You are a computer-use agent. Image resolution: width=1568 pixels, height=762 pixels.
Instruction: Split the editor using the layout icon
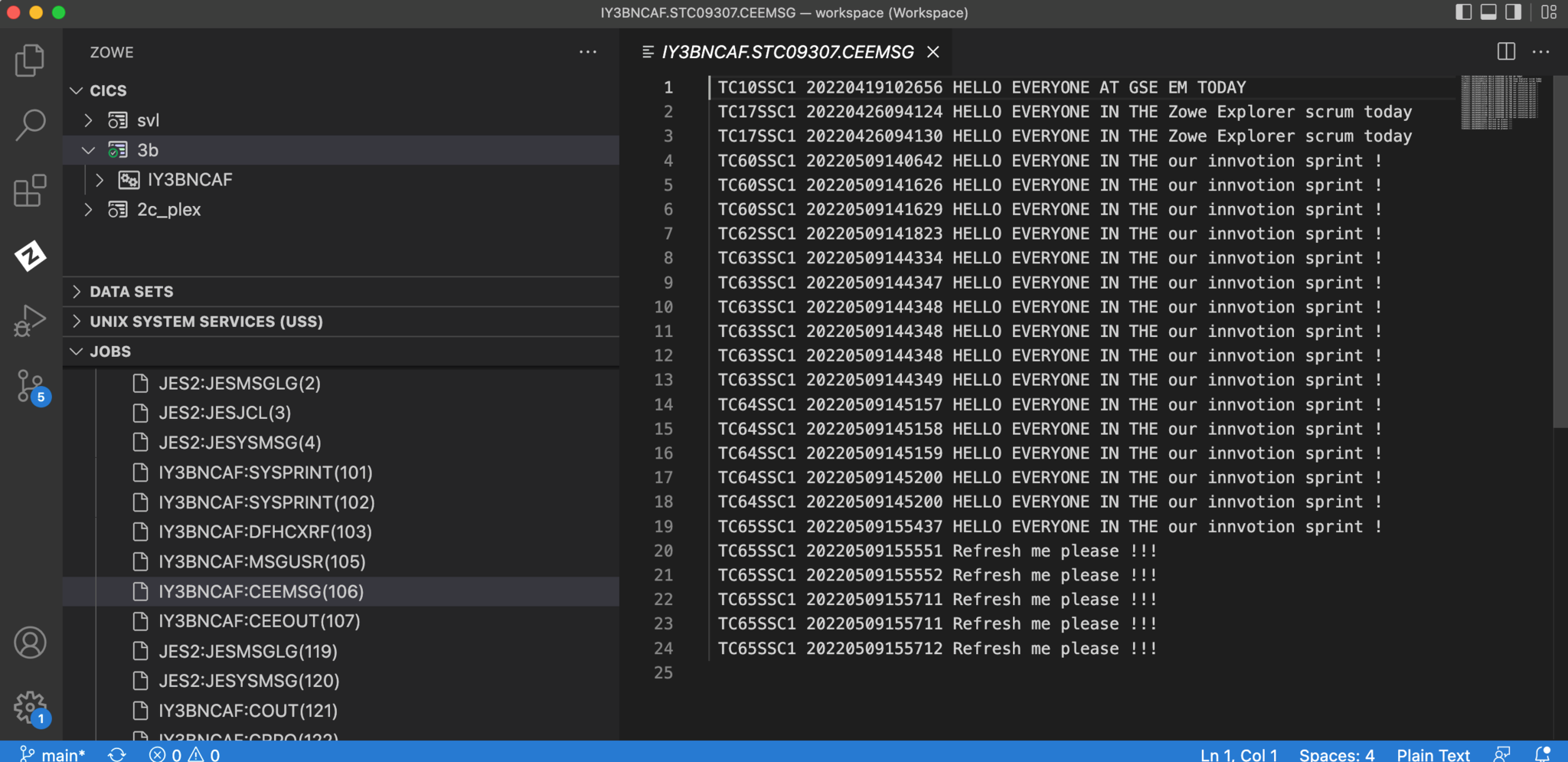tap(1505, 51)
